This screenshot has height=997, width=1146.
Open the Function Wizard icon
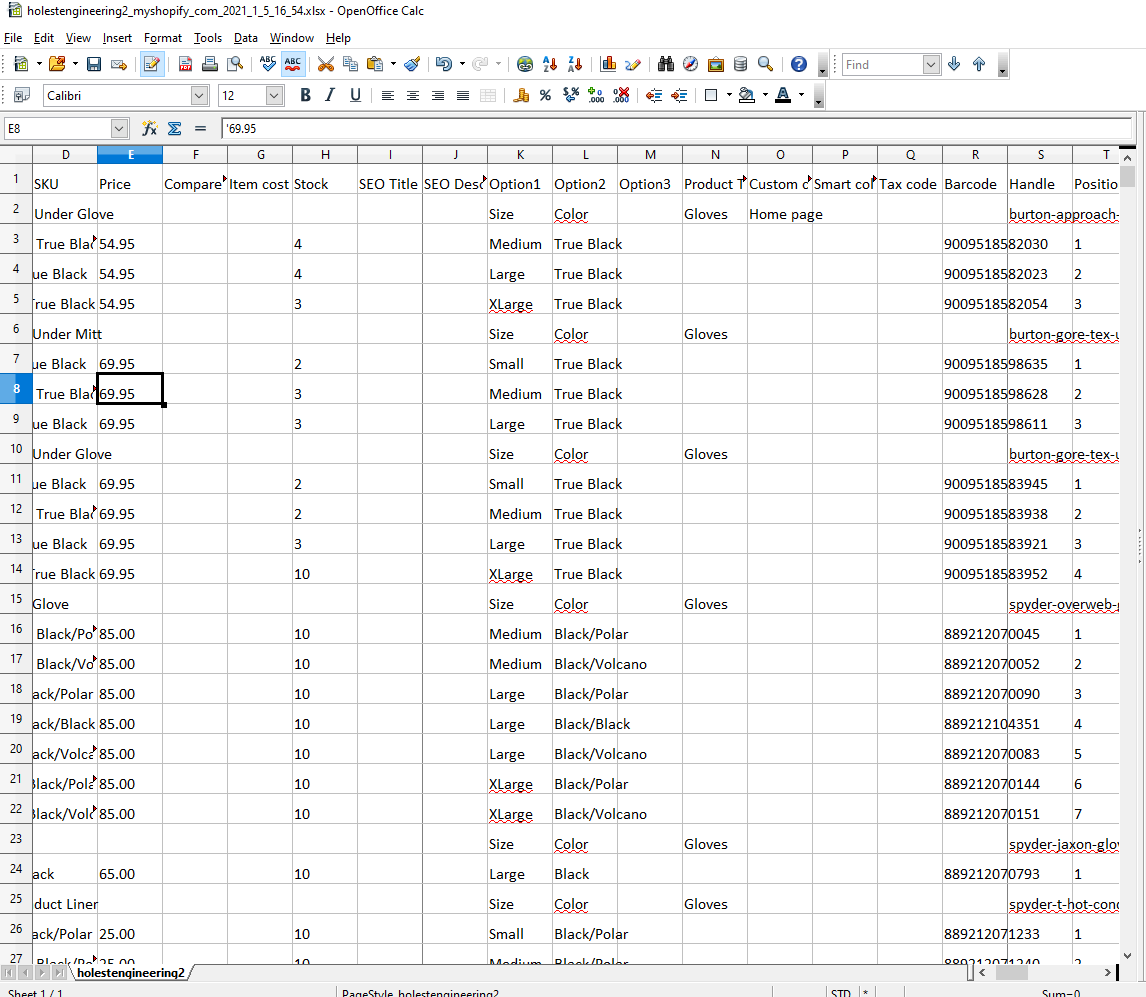pyautogui.click(x=150, y=128)
